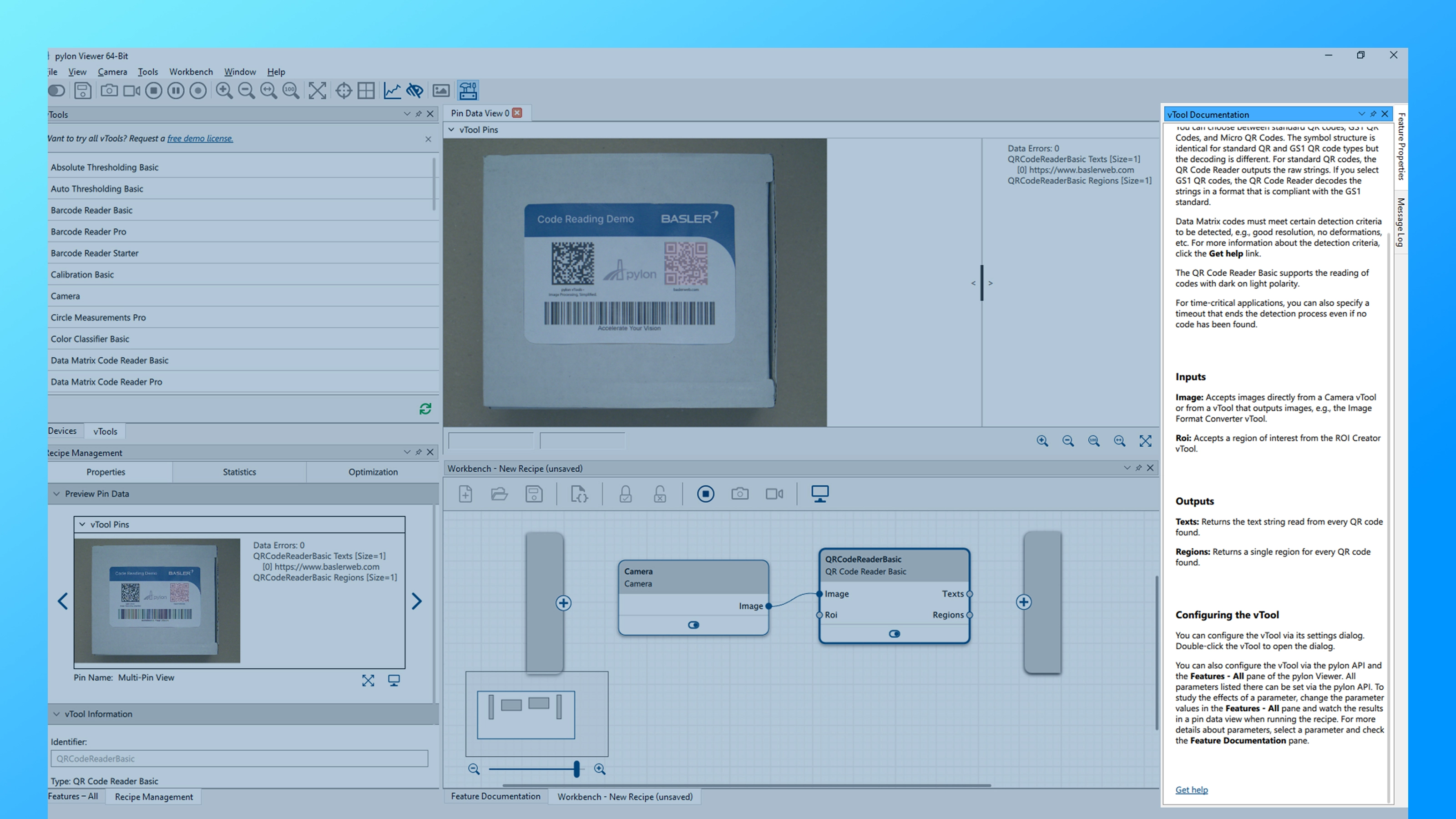
Task: Click the green refresh icon below vTools list
Action: pyautogui.click(x=425, y=409)
